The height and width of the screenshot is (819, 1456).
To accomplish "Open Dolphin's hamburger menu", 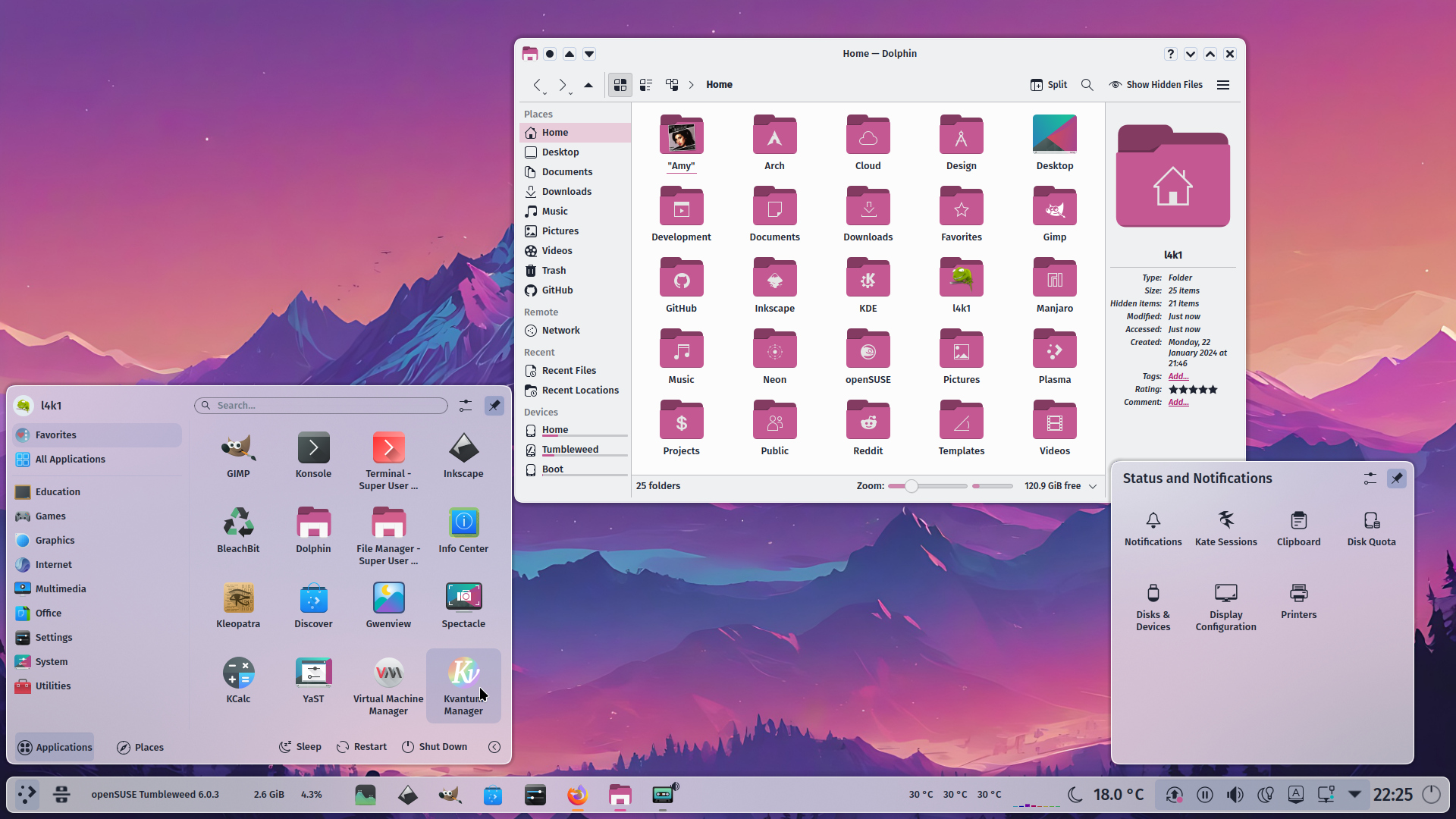I will coord(1223,85).
